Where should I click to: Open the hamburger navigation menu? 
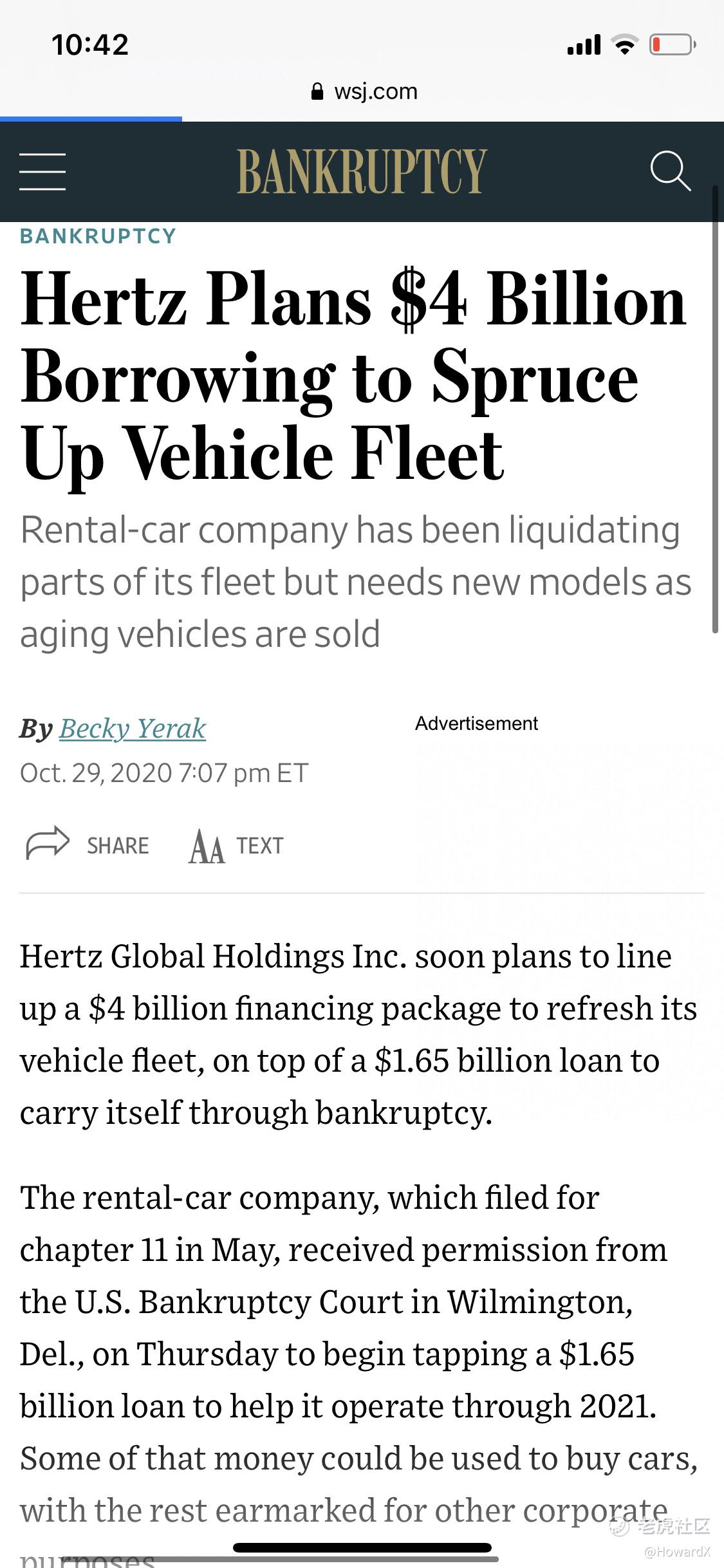pos(42,171)
